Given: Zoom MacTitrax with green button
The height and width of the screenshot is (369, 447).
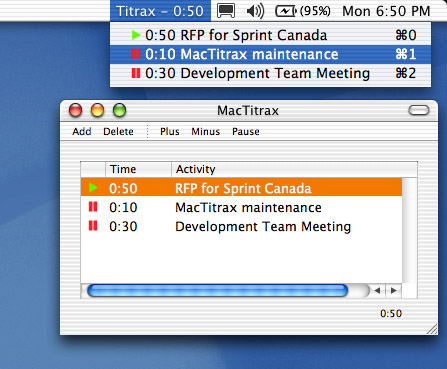Looking at the screenshot, I should coord(119,110).
